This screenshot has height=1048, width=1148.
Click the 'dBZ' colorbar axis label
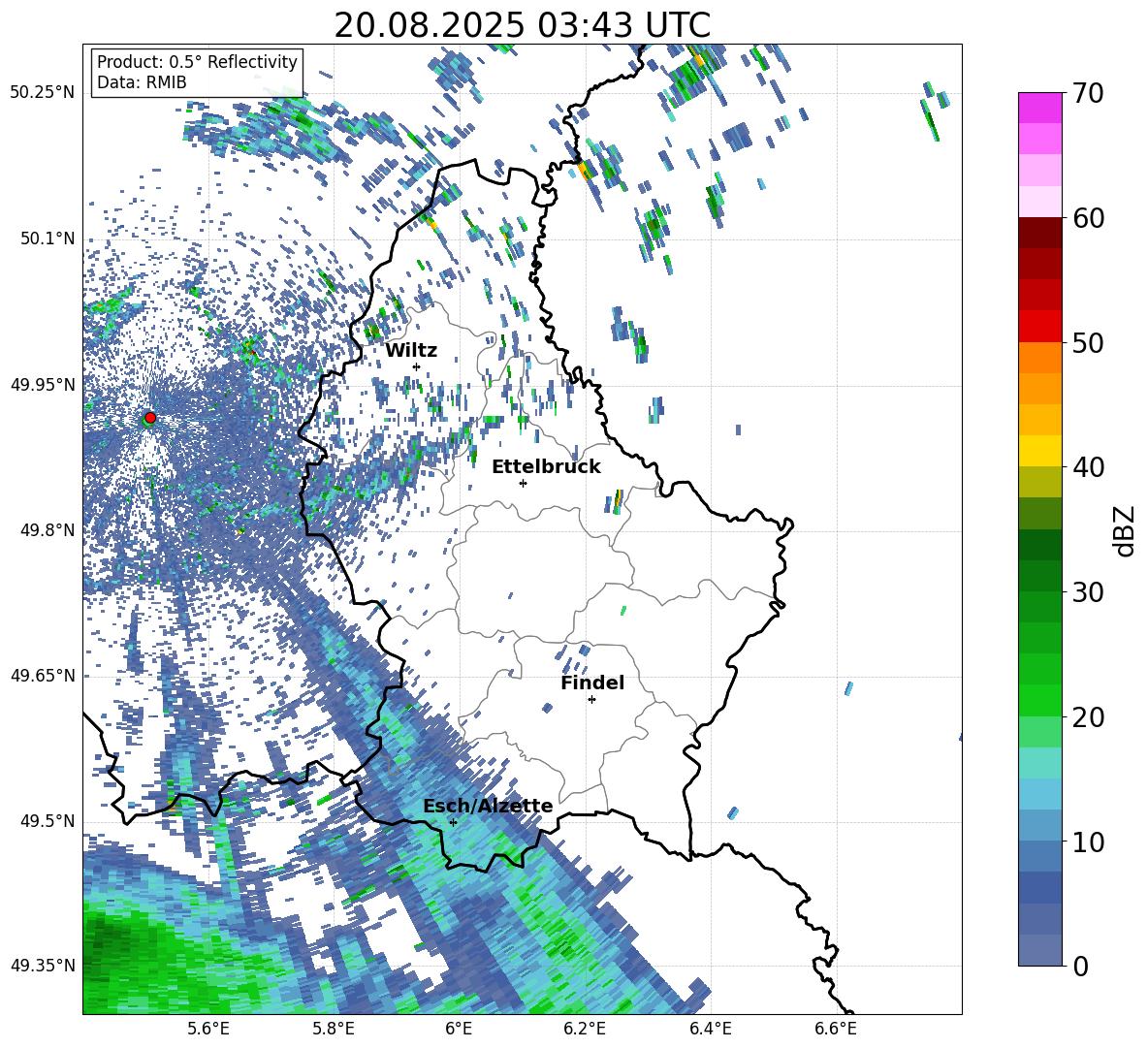pyautogui.click(x=1126, y=530)
